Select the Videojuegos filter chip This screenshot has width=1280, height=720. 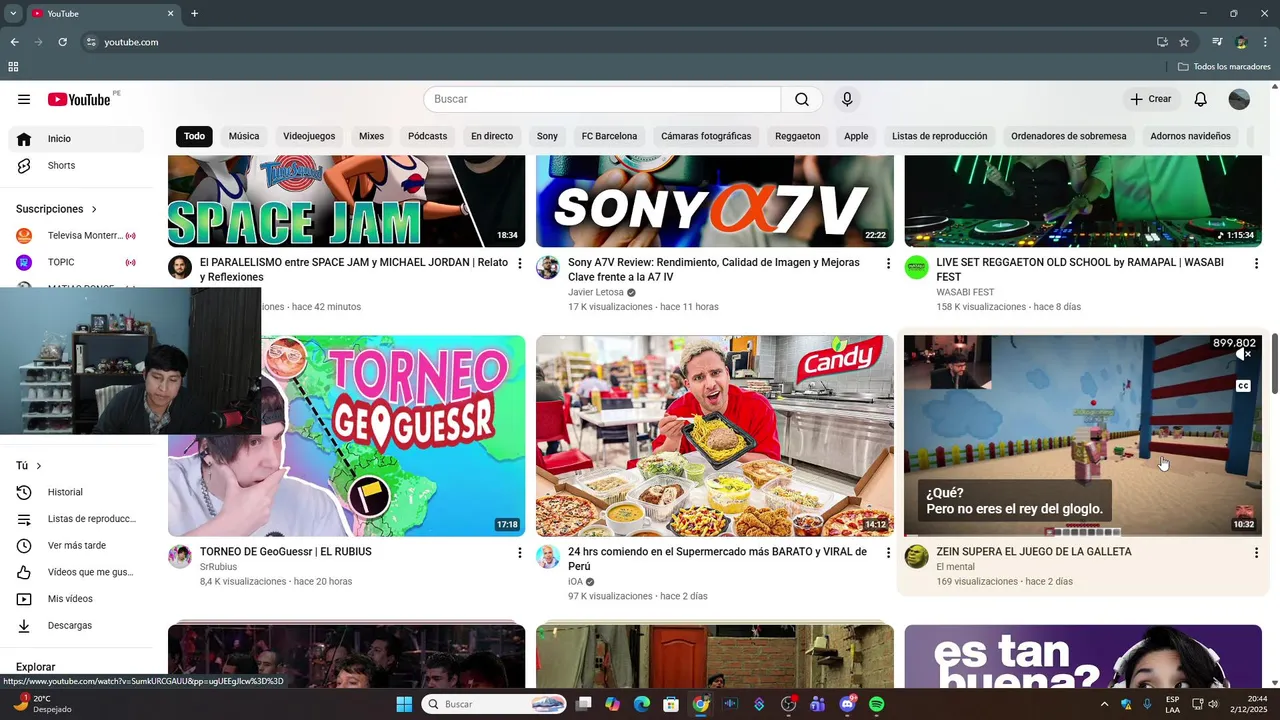point(309,136)
